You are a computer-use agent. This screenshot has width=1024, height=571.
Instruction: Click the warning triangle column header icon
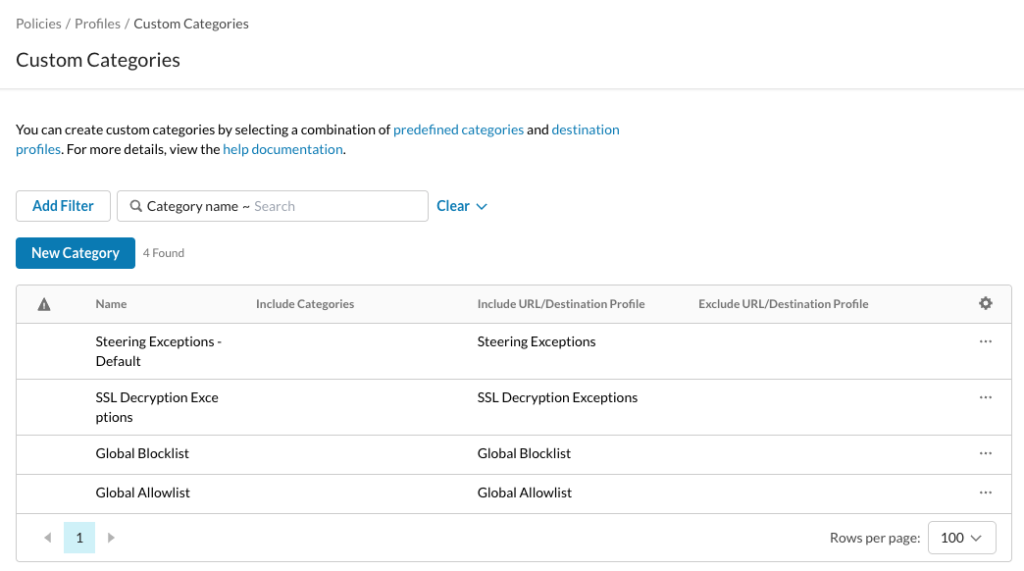click(44, 304)
